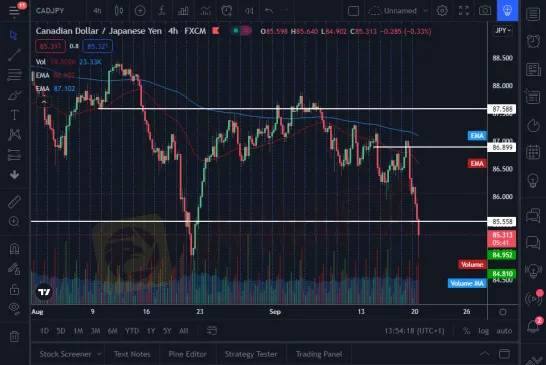Screen dimensions: 546x365
Task: Open the JPY currency dropdown
Action: (502, 31)
